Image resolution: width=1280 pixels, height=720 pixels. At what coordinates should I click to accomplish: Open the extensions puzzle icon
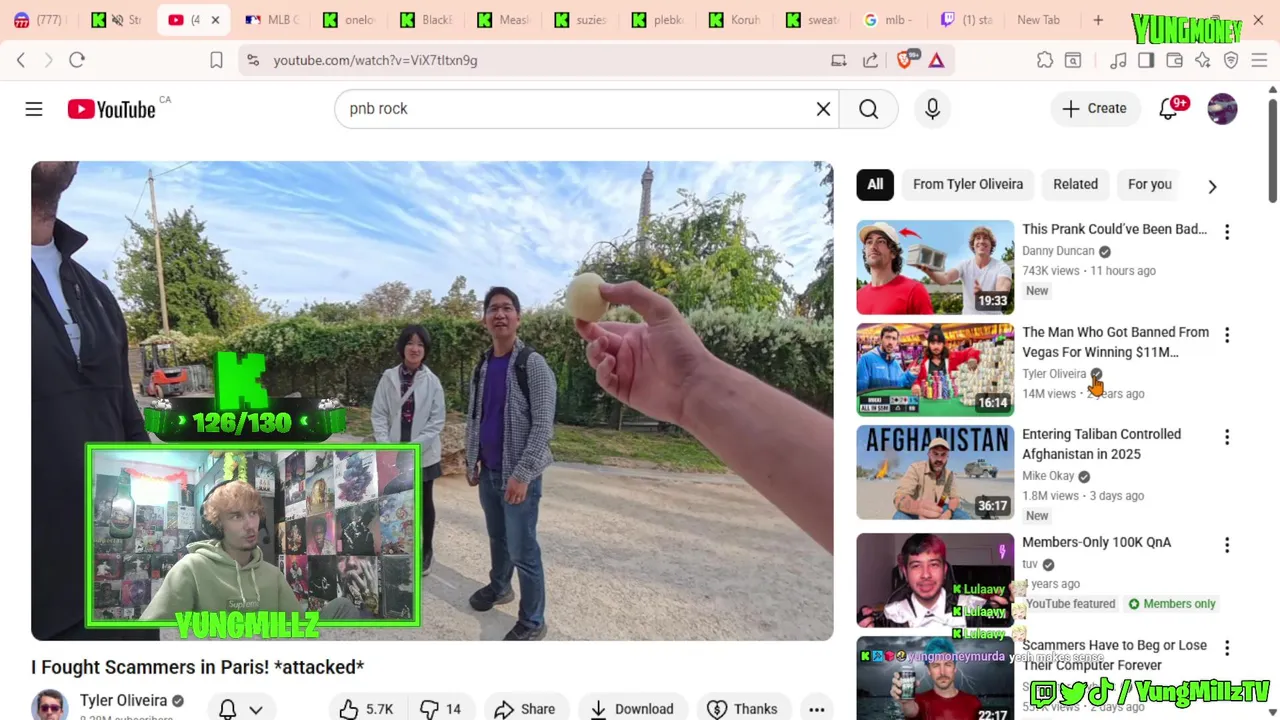point(1045,60)
